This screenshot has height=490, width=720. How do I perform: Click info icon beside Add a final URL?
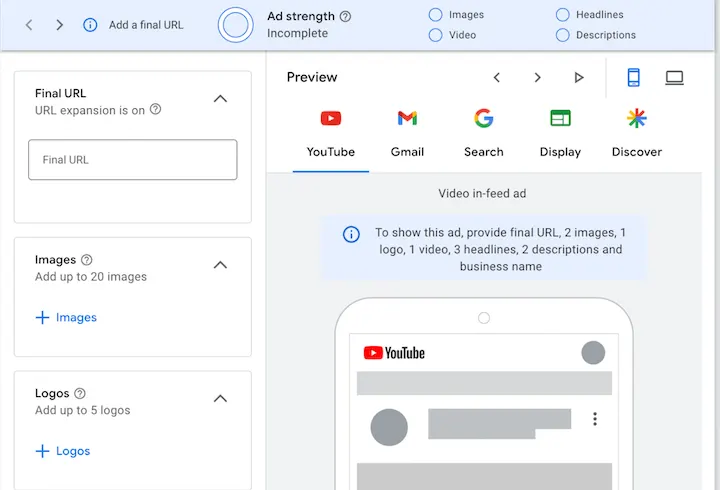click(90, 25)
